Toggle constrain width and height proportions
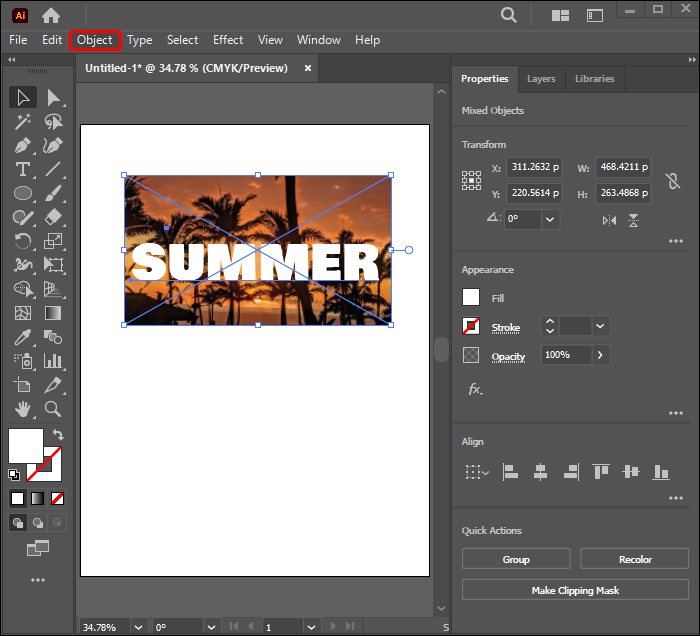This screenshot has height=636, width=700. pyautogui.click(x=674, y=182)
